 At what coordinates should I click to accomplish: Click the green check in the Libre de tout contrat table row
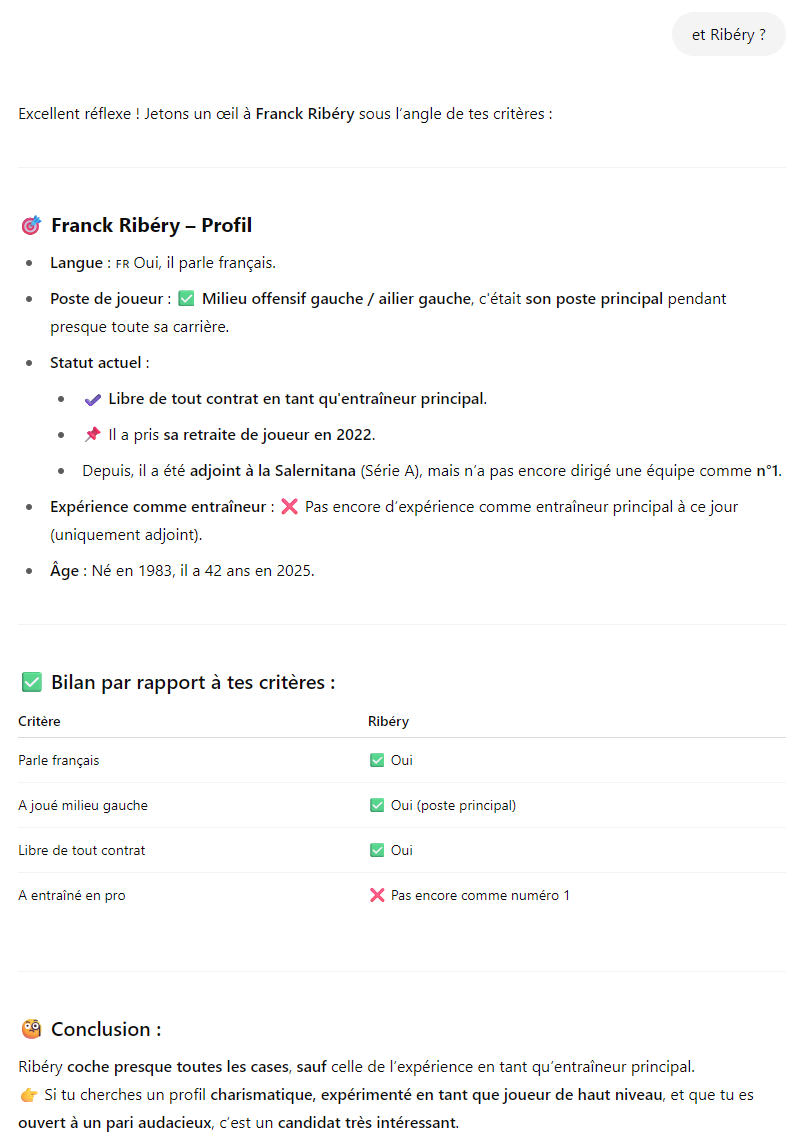(x=377, y=851)
